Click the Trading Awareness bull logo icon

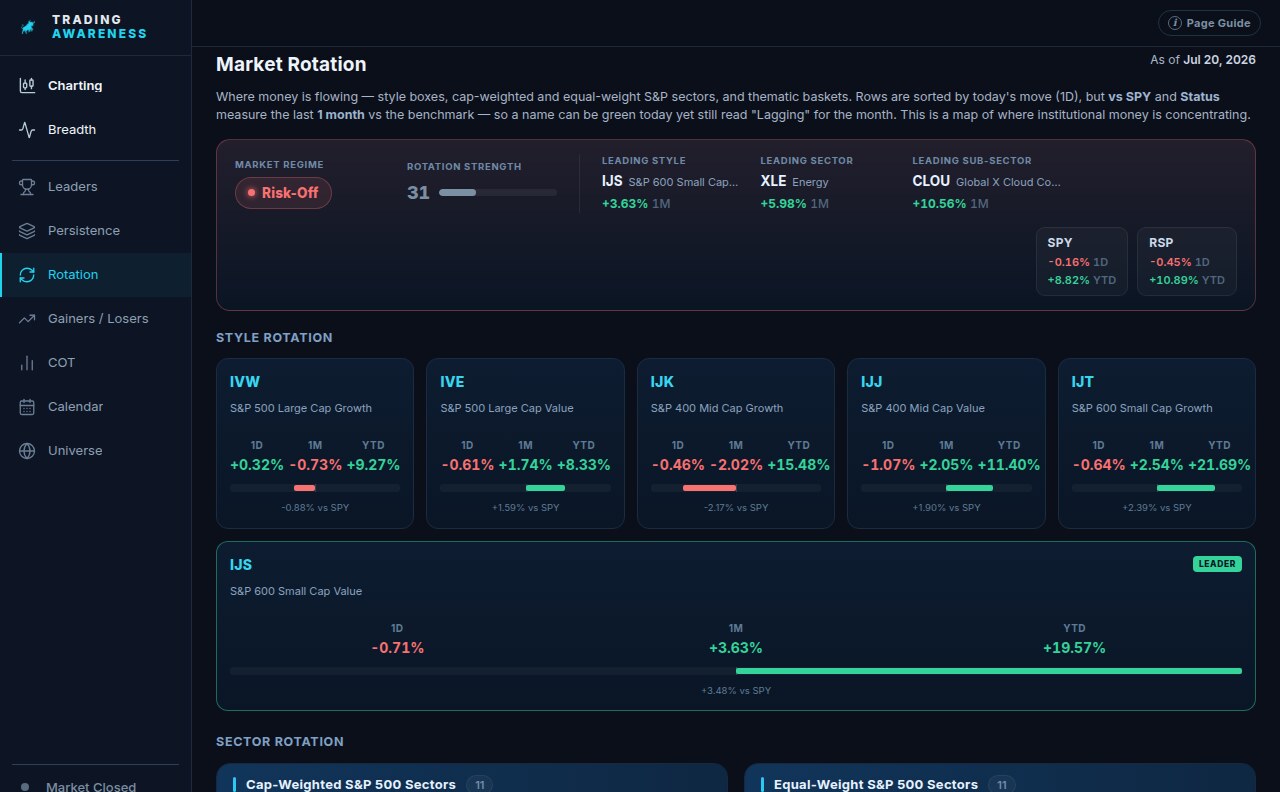(x=28, y=27)
